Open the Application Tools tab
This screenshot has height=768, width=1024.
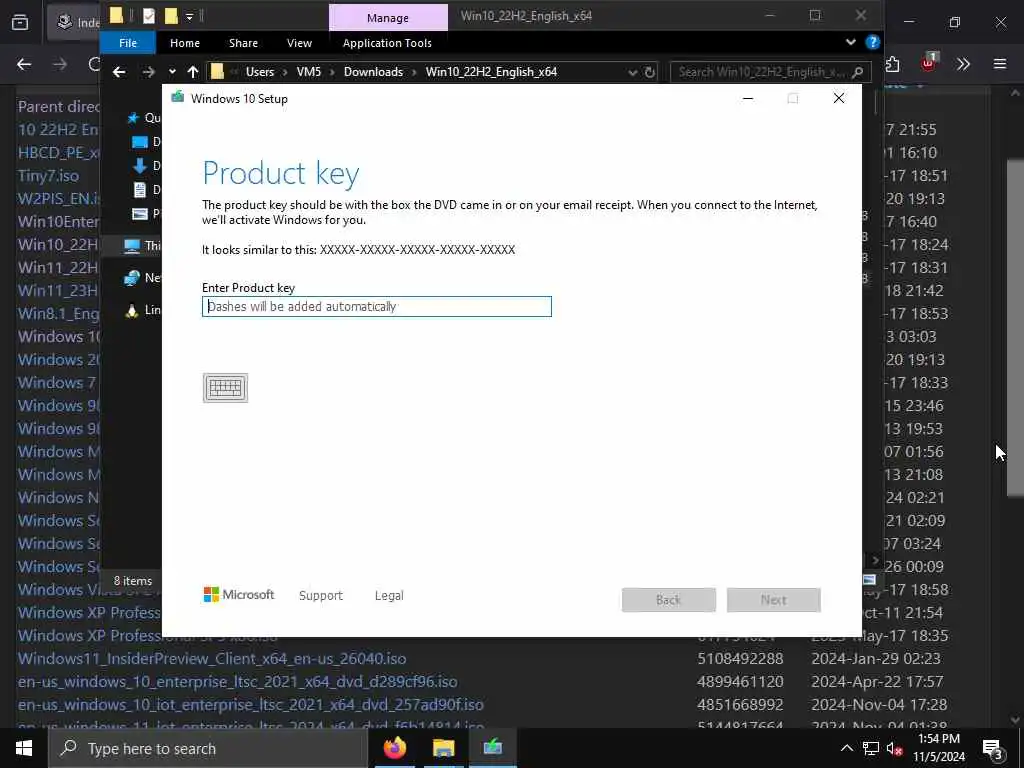(387, 43)
